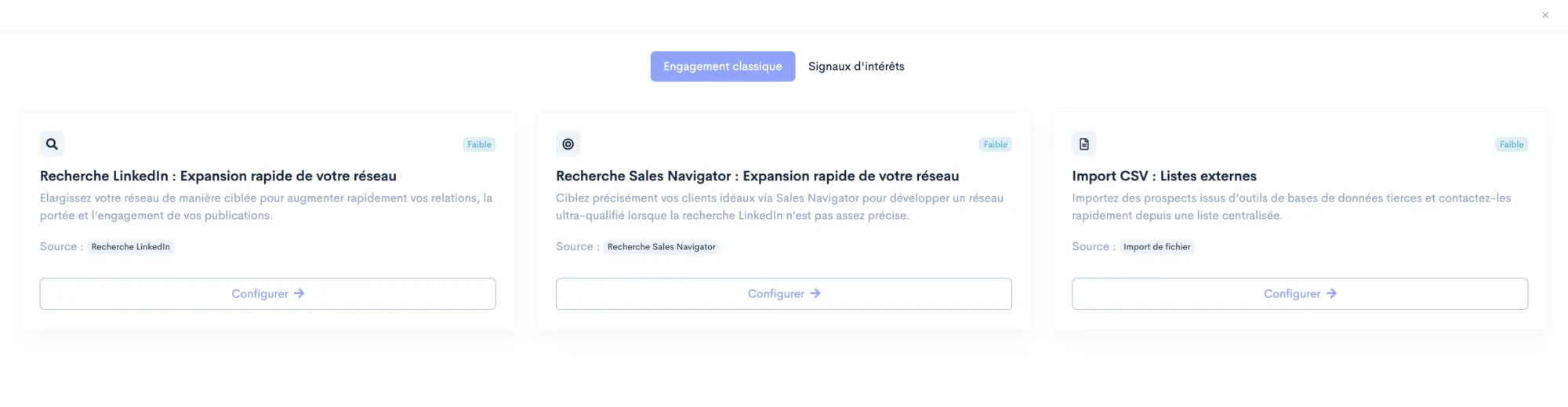Click the Import CSV card description text
Viewport: 1568px width, 407px height.
tap(1290, 207)
